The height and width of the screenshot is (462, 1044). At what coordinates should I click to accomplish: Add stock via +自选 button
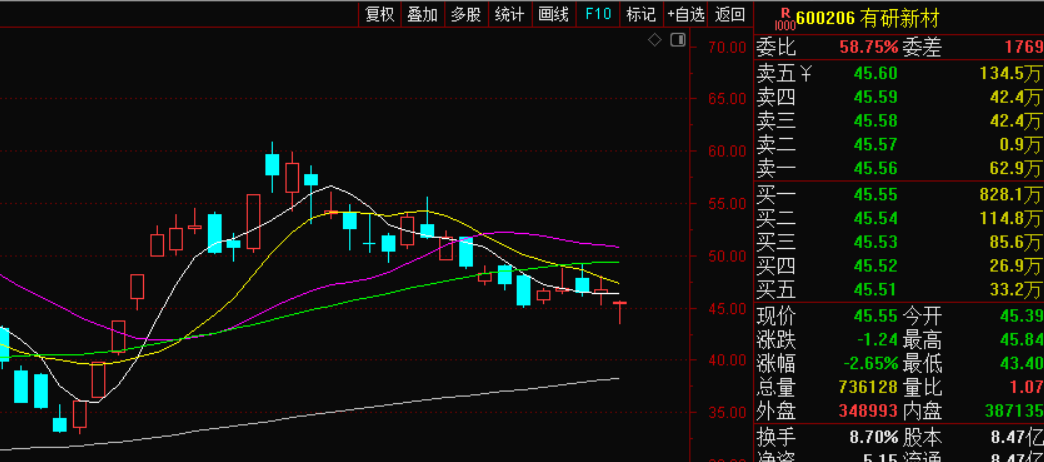tap(686, 14)
